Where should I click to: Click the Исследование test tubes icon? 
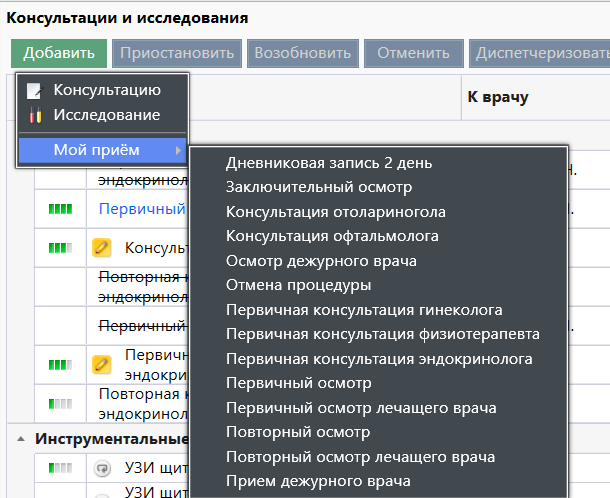tap(35, 115)
